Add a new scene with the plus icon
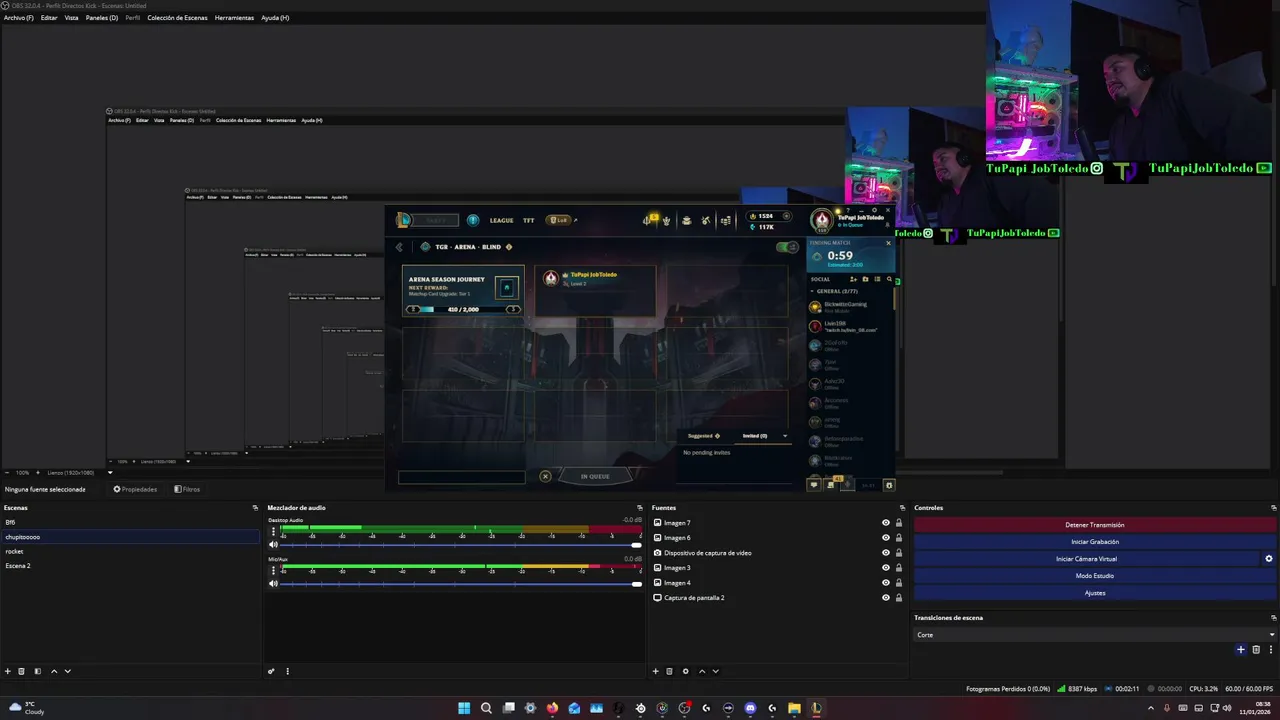This screenshot has height=720, width=1280. [8, 671]
